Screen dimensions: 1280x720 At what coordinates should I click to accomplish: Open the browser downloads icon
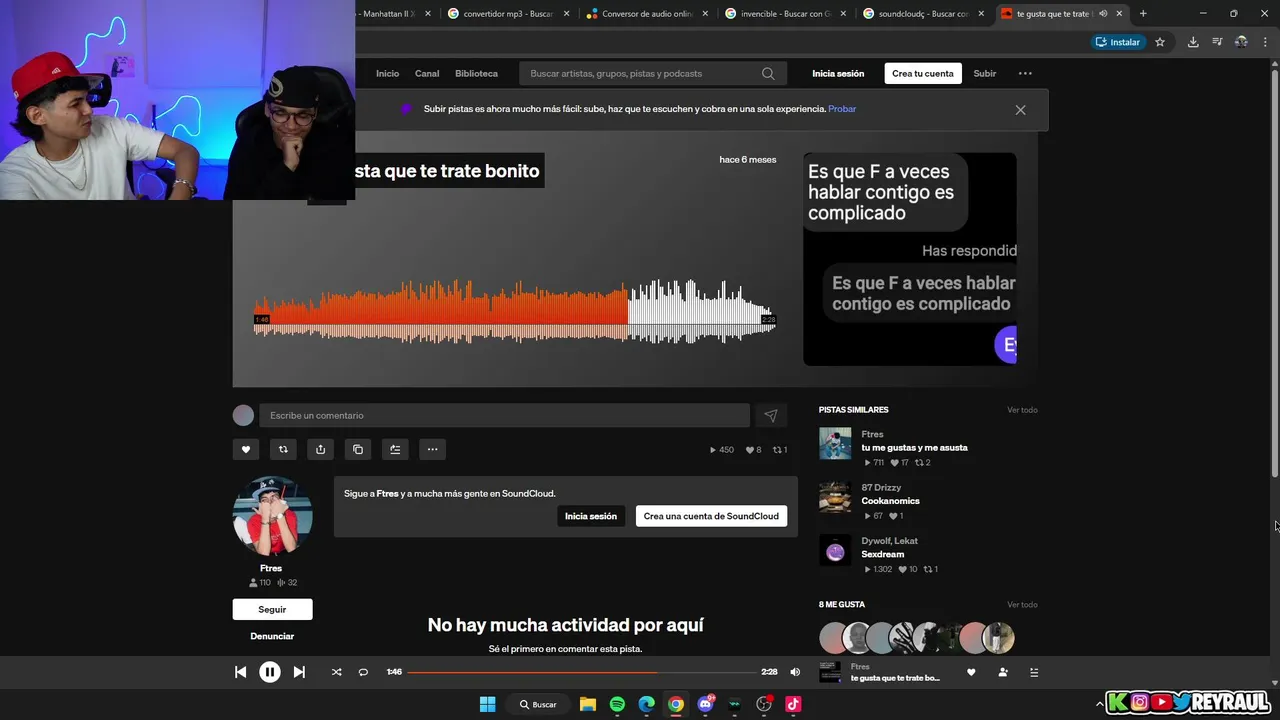(x=1193, y=42)
